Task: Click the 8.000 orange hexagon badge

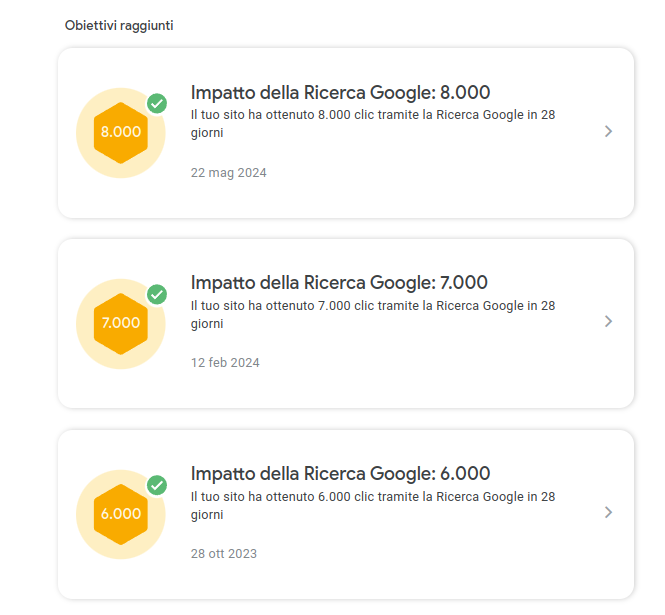Action: 121,133
